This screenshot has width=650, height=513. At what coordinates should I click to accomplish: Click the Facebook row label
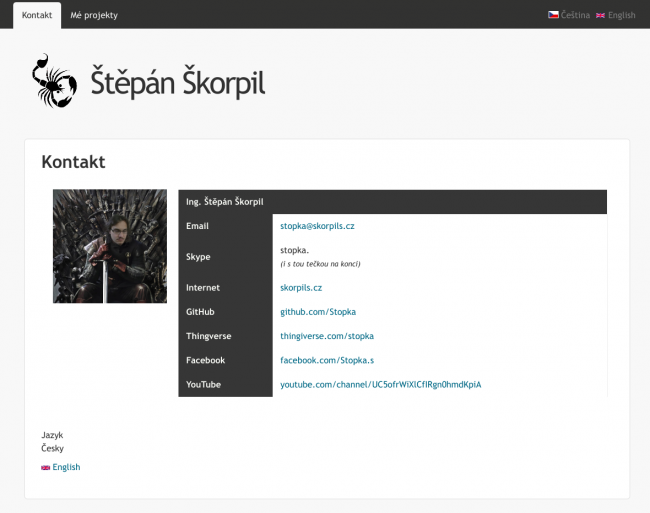tap(205, 360)
